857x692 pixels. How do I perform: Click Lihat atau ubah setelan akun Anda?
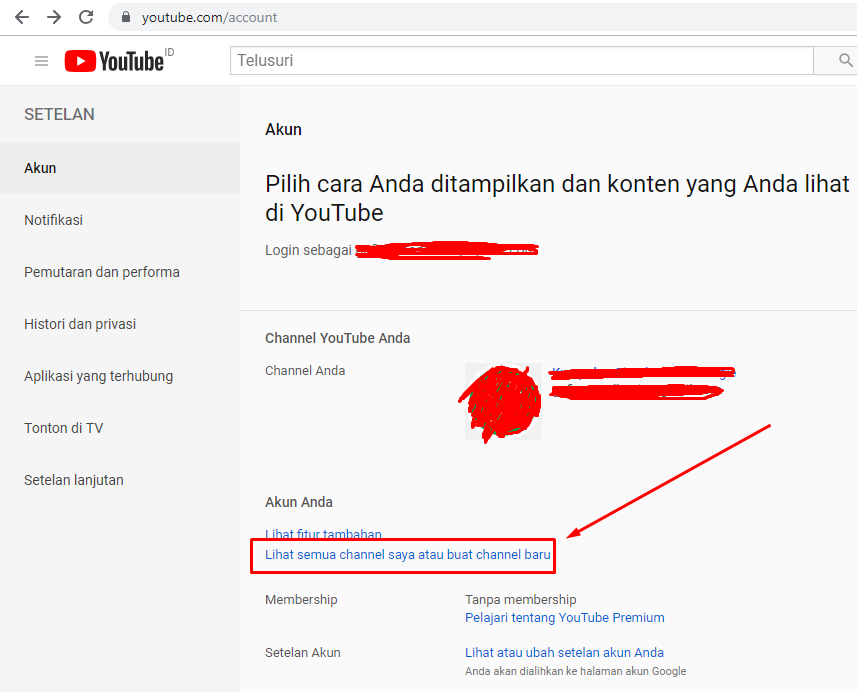(x=564, y=653)
